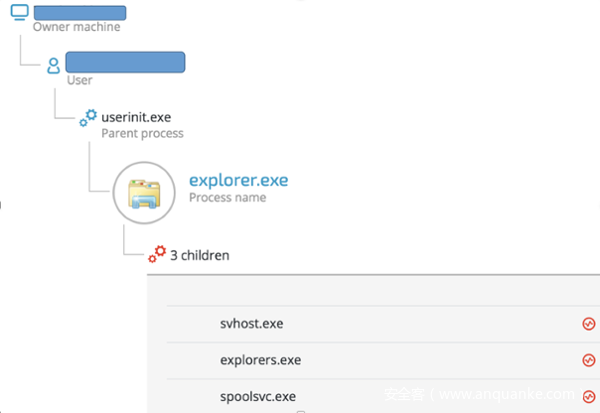Collapse the 3 children list

[x=198, y=255]
